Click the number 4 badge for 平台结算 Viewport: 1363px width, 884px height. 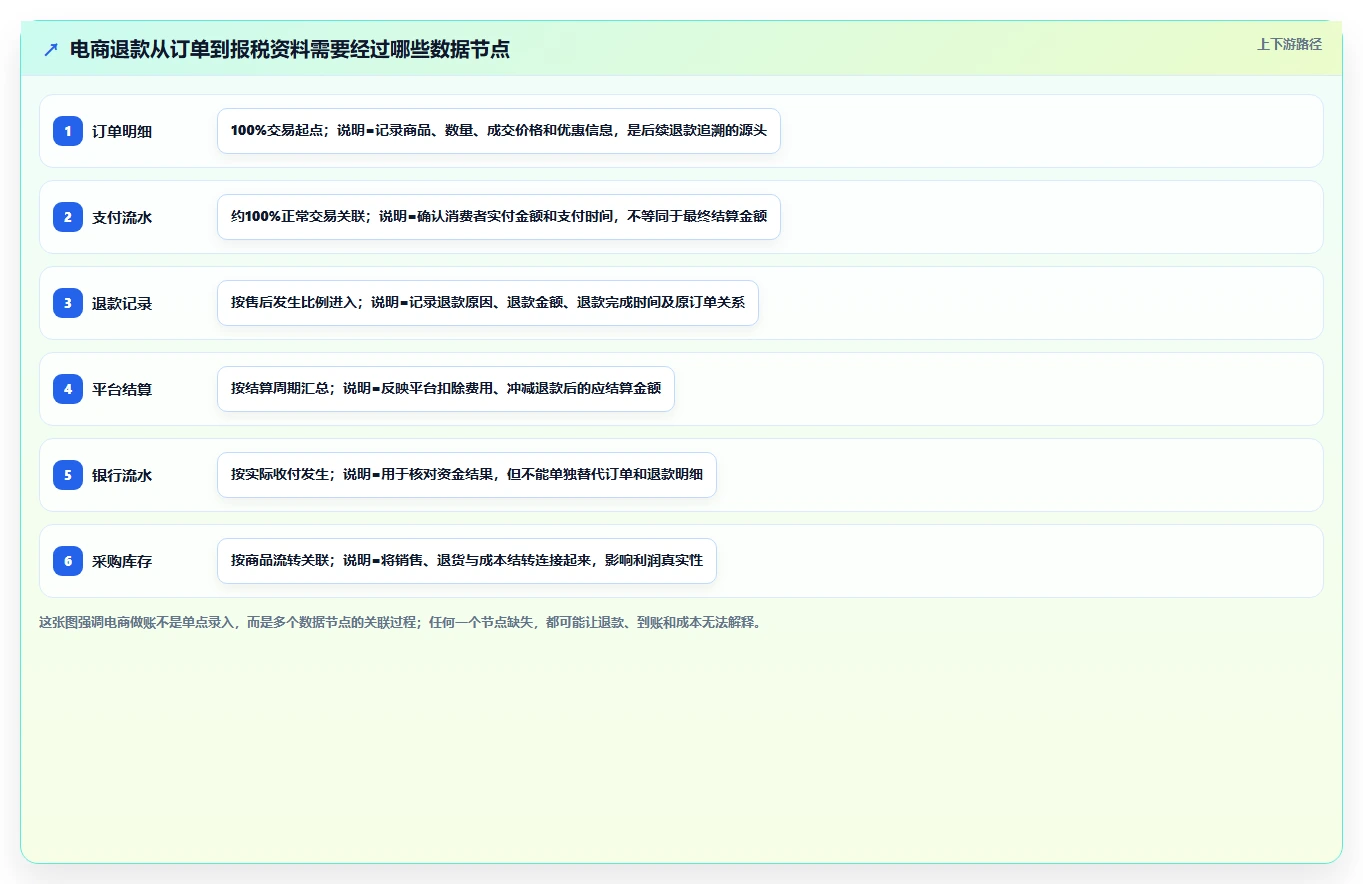pyautogui.click(x=68, y=388)
